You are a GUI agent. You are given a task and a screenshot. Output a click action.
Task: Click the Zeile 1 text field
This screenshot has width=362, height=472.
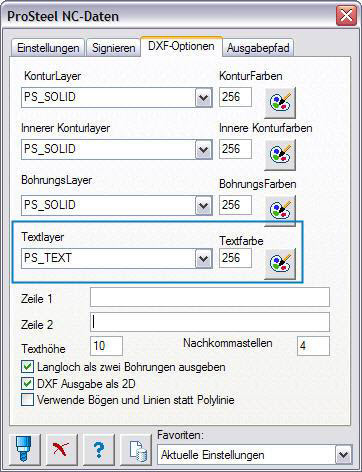tap(210, 297)
